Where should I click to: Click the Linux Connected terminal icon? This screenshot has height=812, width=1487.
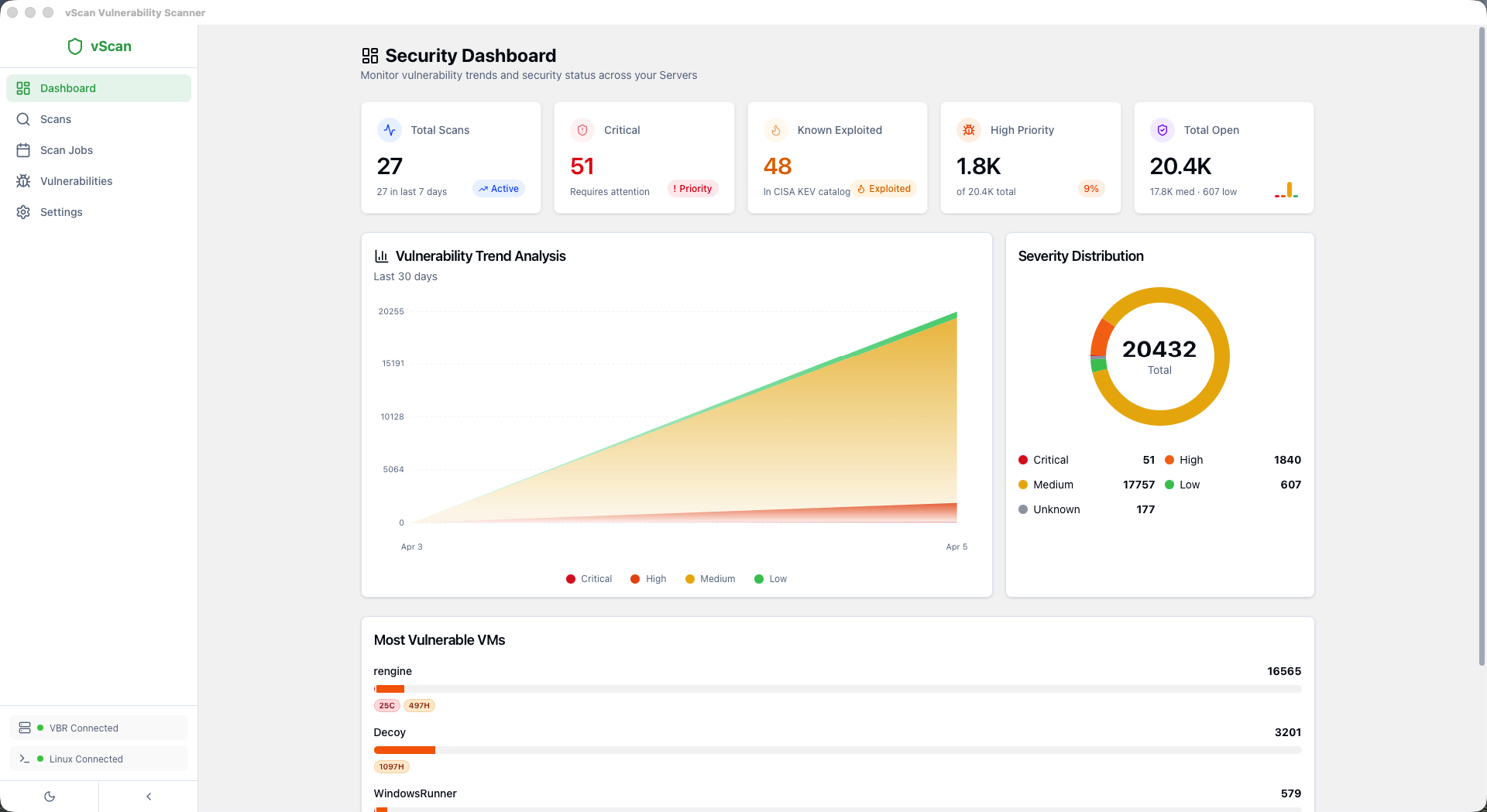point(25,759)
